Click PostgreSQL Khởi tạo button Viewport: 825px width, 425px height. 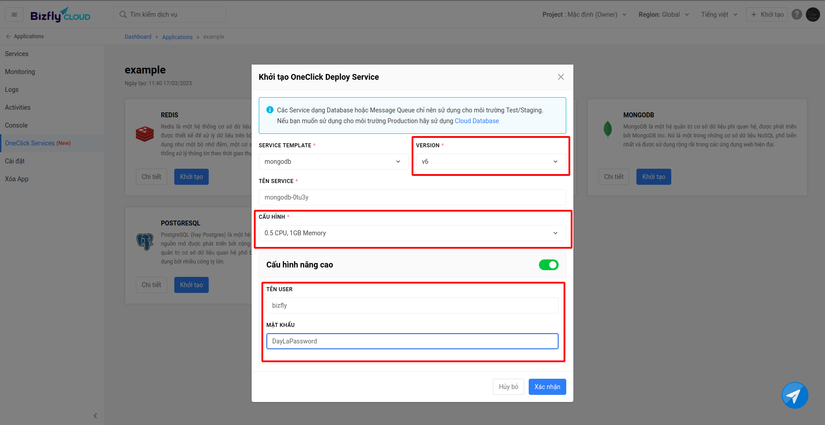[x=192, y=285]
